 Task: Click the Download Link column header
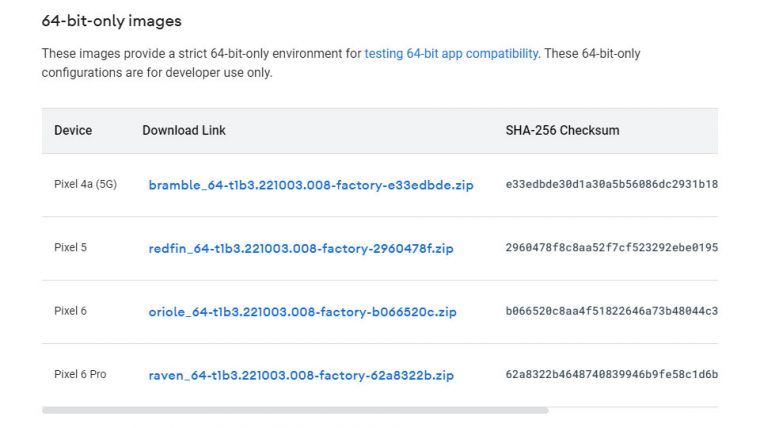184,131
